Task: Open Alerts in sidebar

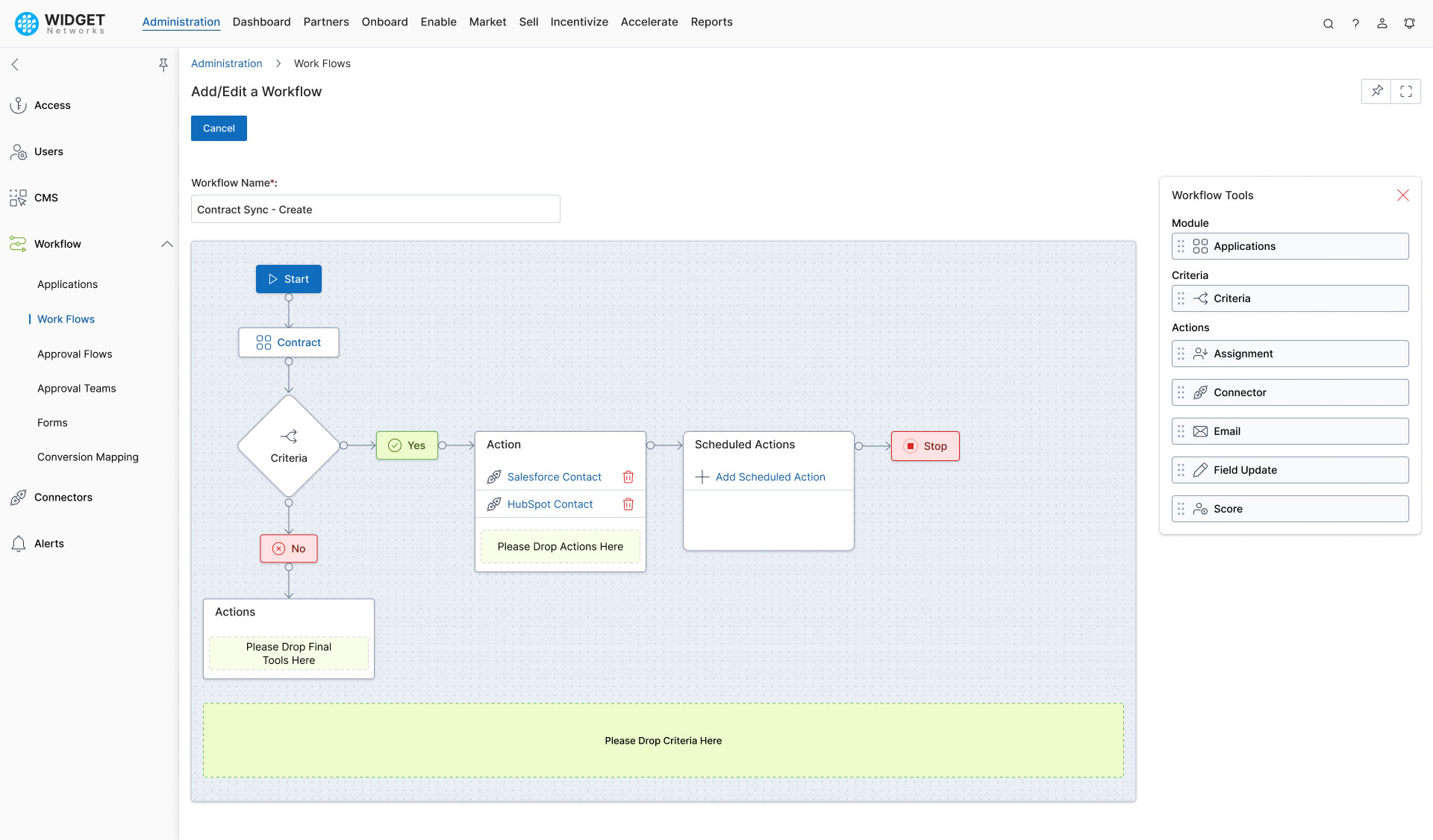Action: click(x=49, y=544)
